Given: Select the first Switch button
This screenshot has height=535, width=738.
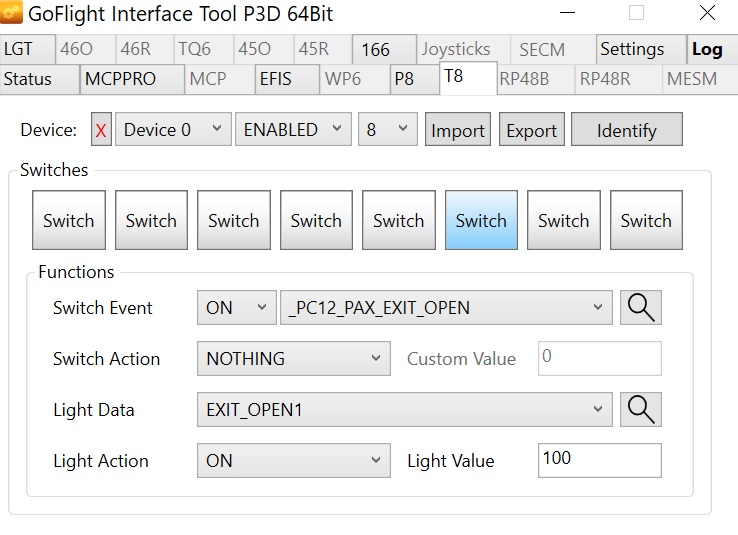Looking at the screenshot, I should tap(69, 221).
